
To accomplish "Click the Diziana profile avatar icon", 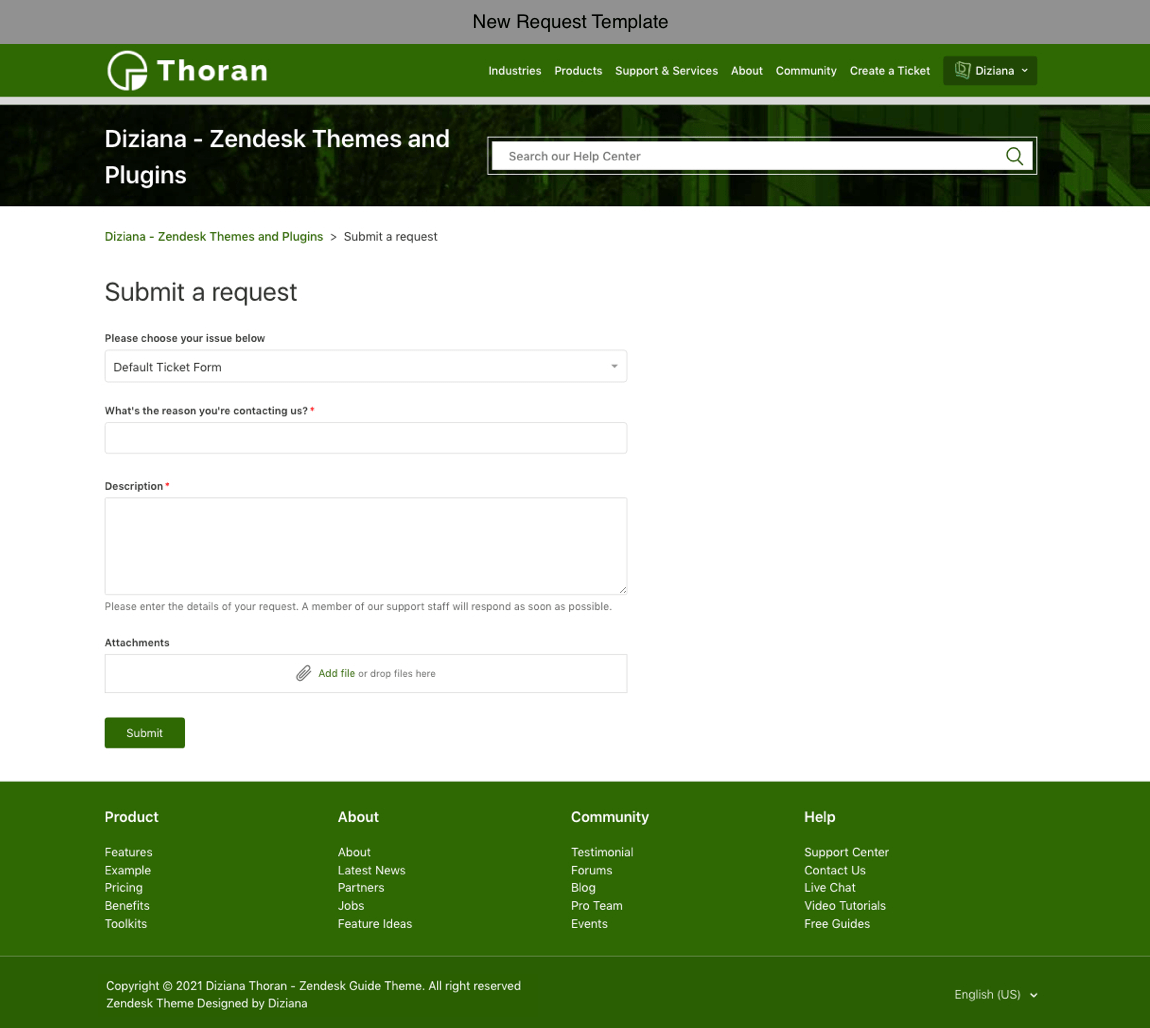I will (962, 70).
